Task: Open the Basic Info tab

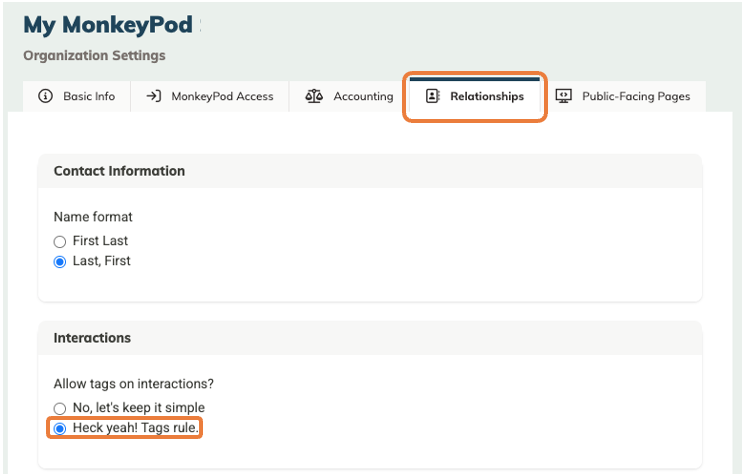Action: (77, 97)
